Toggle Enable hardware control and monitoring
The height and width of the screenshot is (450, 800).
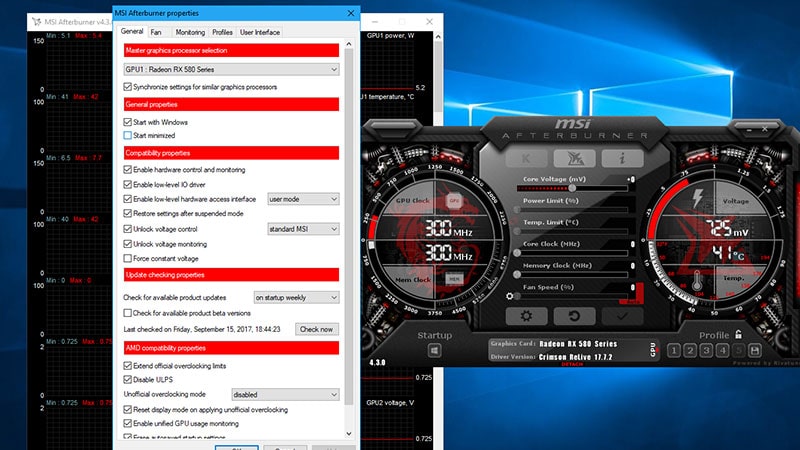[128, 169]
